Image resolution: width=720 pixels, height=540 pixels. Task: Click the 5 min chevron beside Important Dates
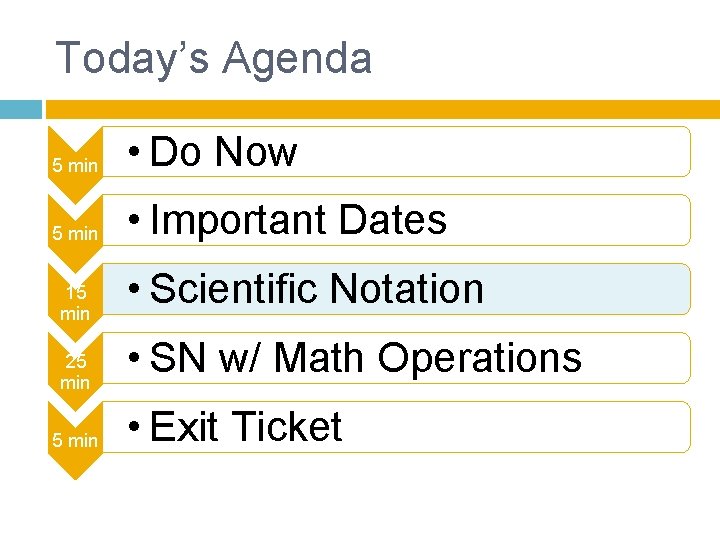(x=75, y=232)
